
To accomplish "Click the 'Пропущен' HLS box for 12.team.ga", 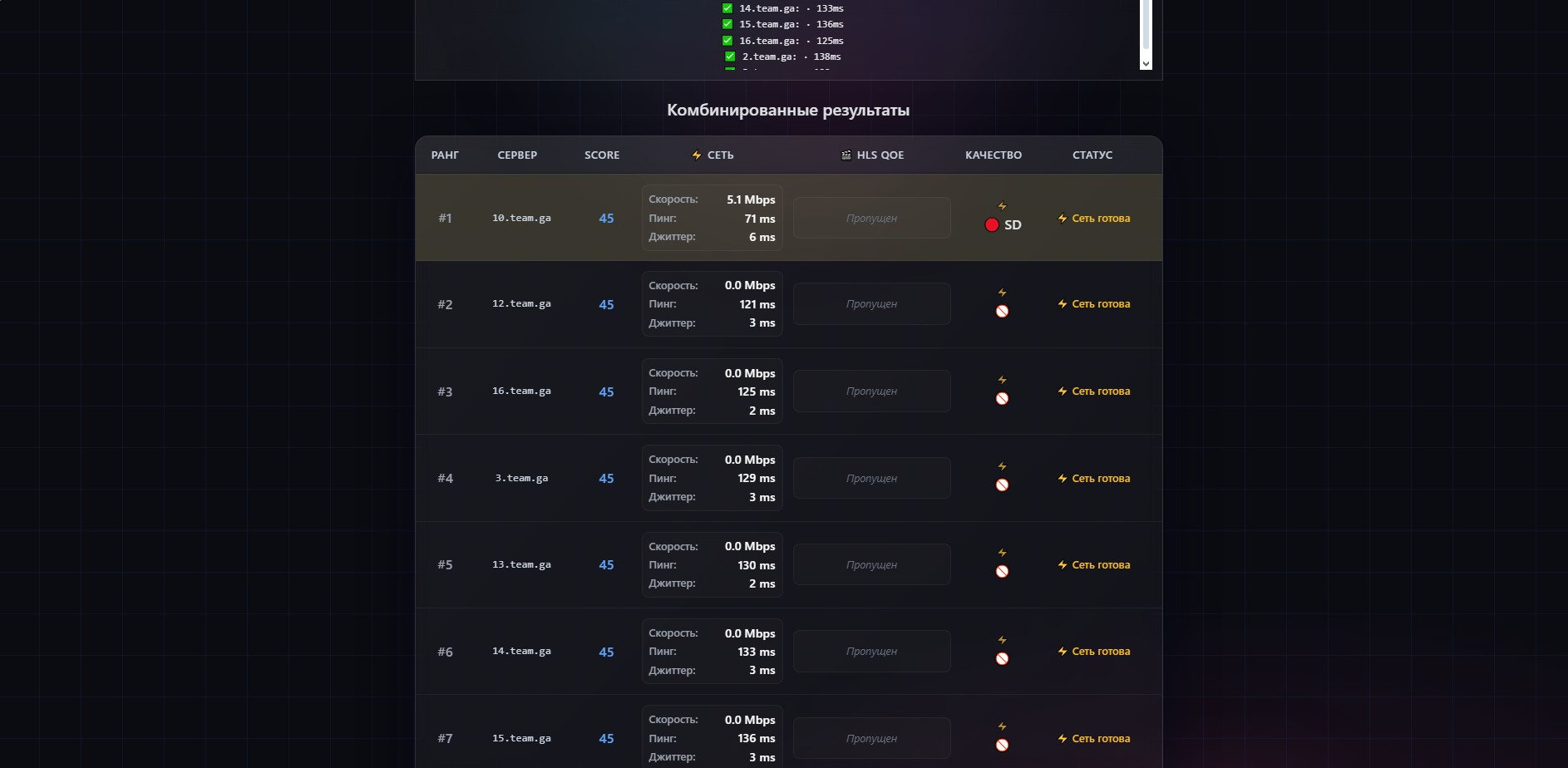I will pos(871,304).
